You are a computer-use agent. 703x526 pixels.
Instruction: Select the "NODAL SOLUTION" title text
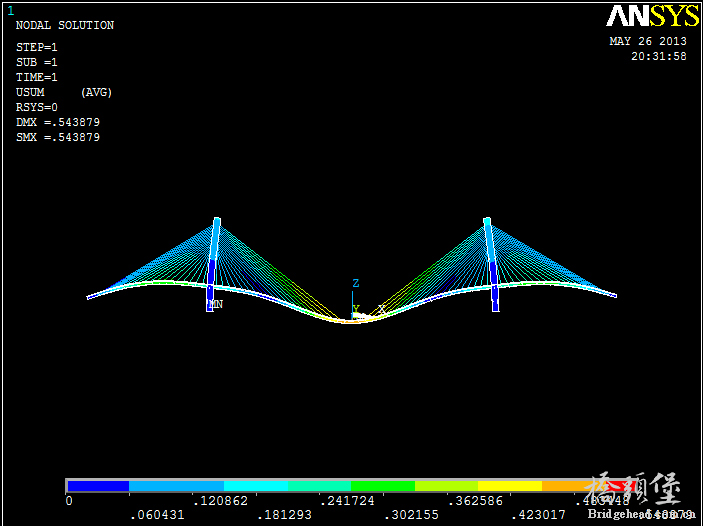[65, 26]
